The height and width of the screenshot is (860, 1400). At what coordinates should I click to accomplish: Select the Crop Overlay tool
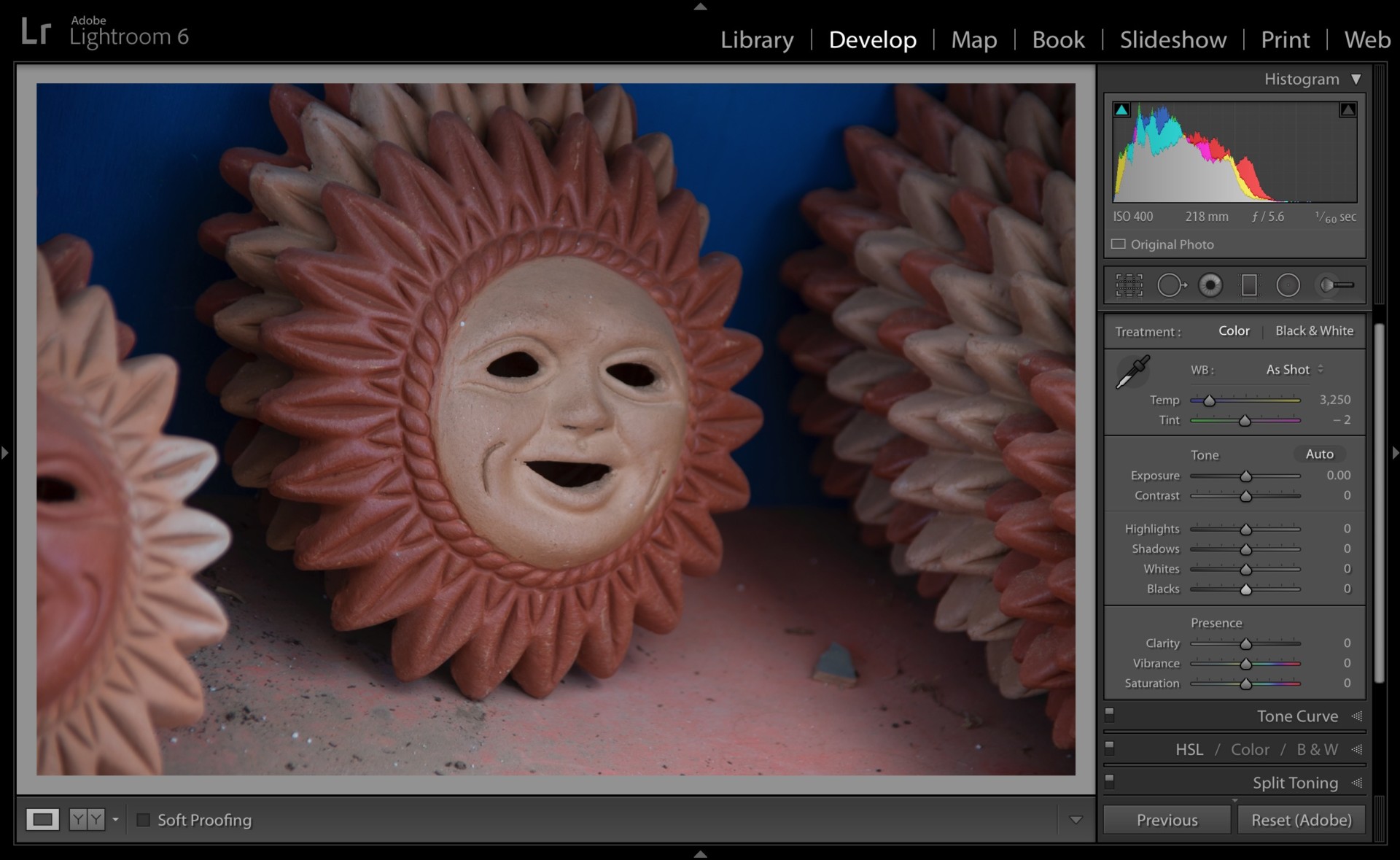(1129, 285)
